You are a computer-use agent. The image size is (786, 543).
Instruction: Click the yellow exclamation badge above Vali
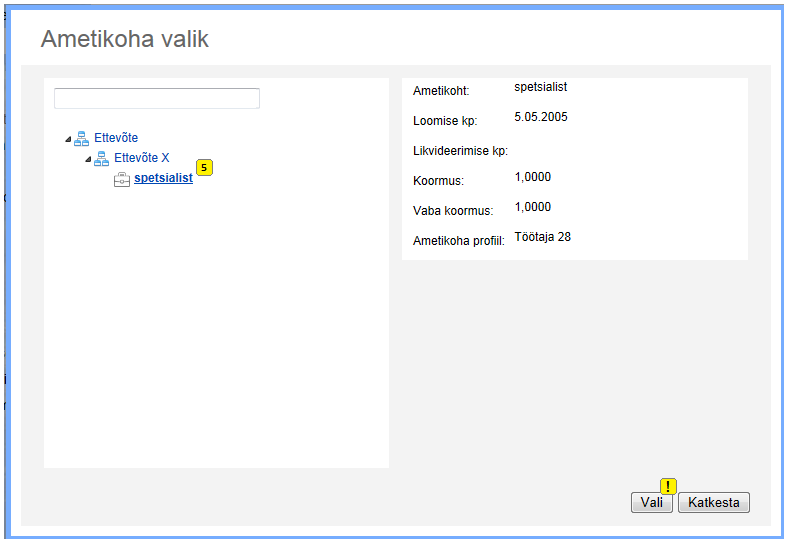click(668, 486)
